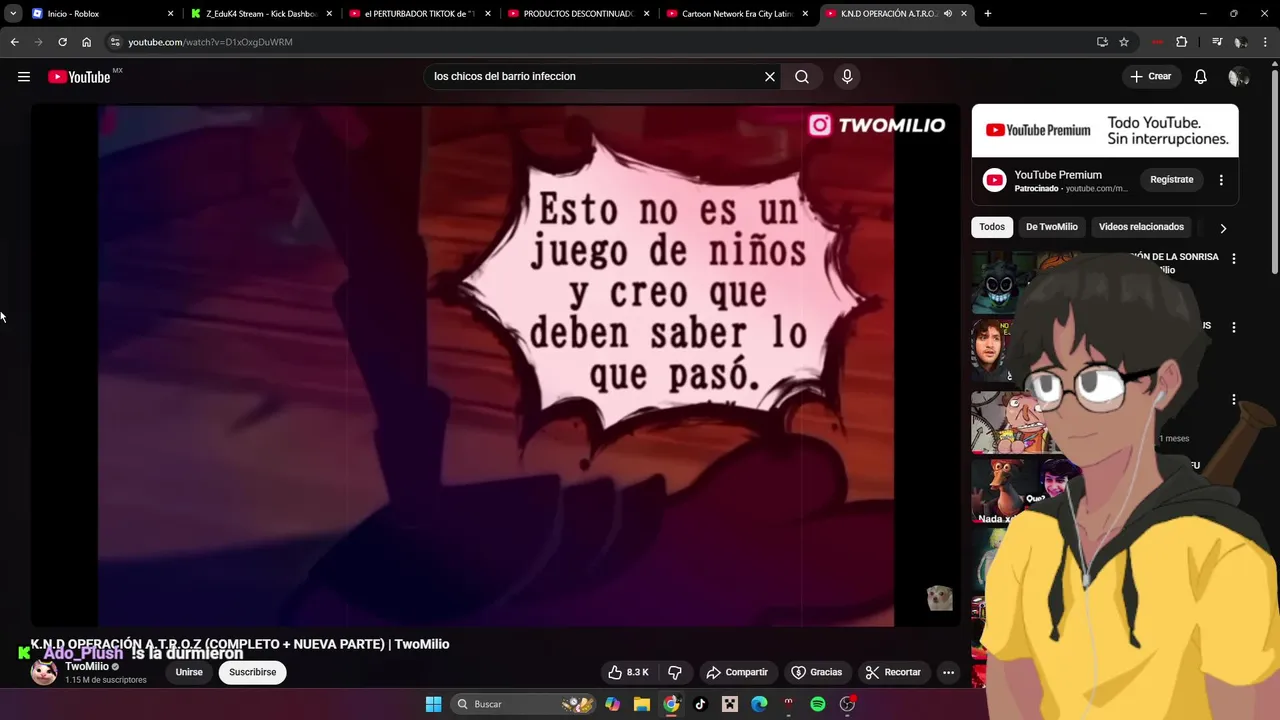This screenshot has height=720, width=1280.
Task: Open TikTok from taskbar
Action: tap(700, 704)
